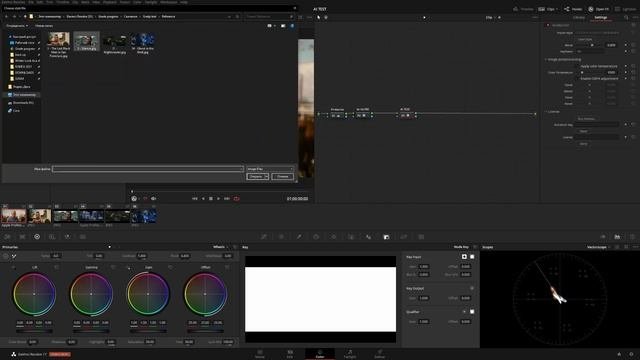Image resolution: width=640 pixels, height=360 pixels.
Task: Click Paste under Activation key
Action: (584, 131)
